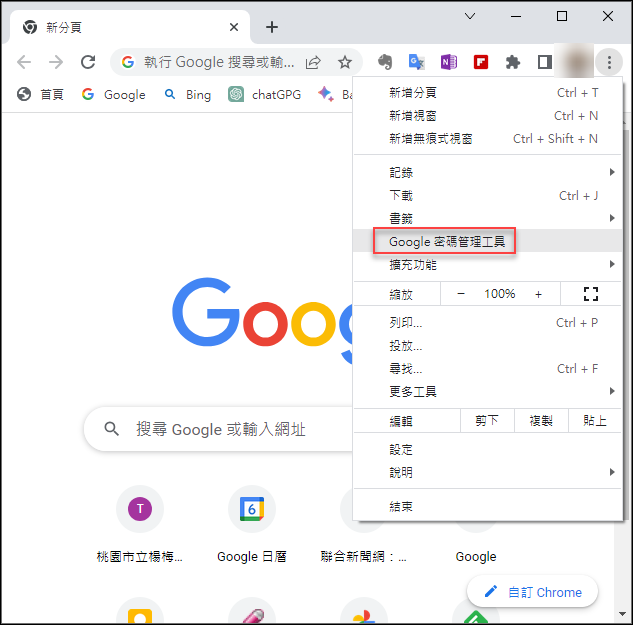This screenshot has width=633, height=625.
Task: Open the Evernote extension
Action: [385, 62]
